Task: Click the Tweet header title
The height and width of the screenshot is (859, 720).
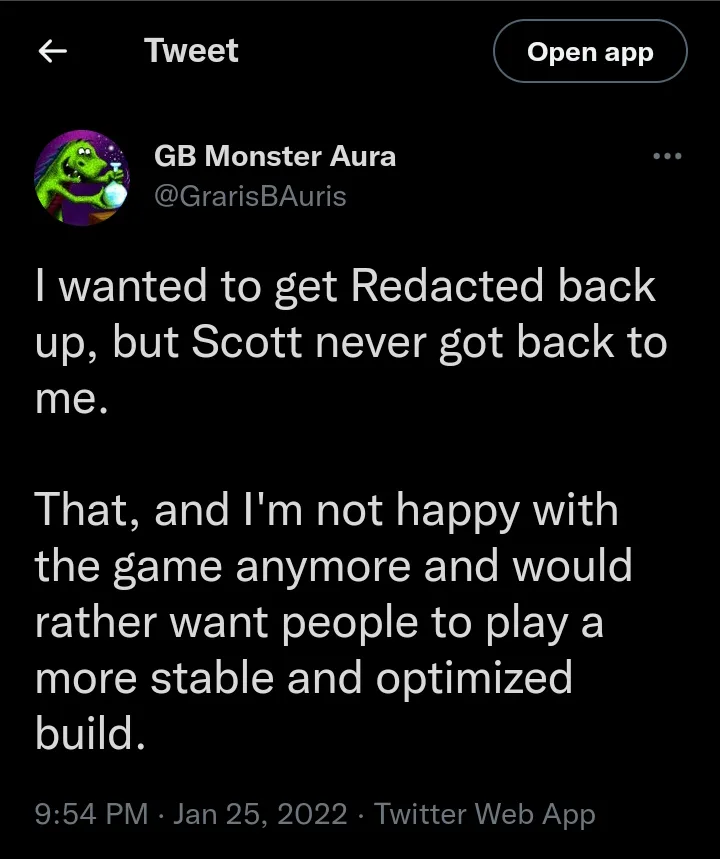Action: tap(191, 50)
